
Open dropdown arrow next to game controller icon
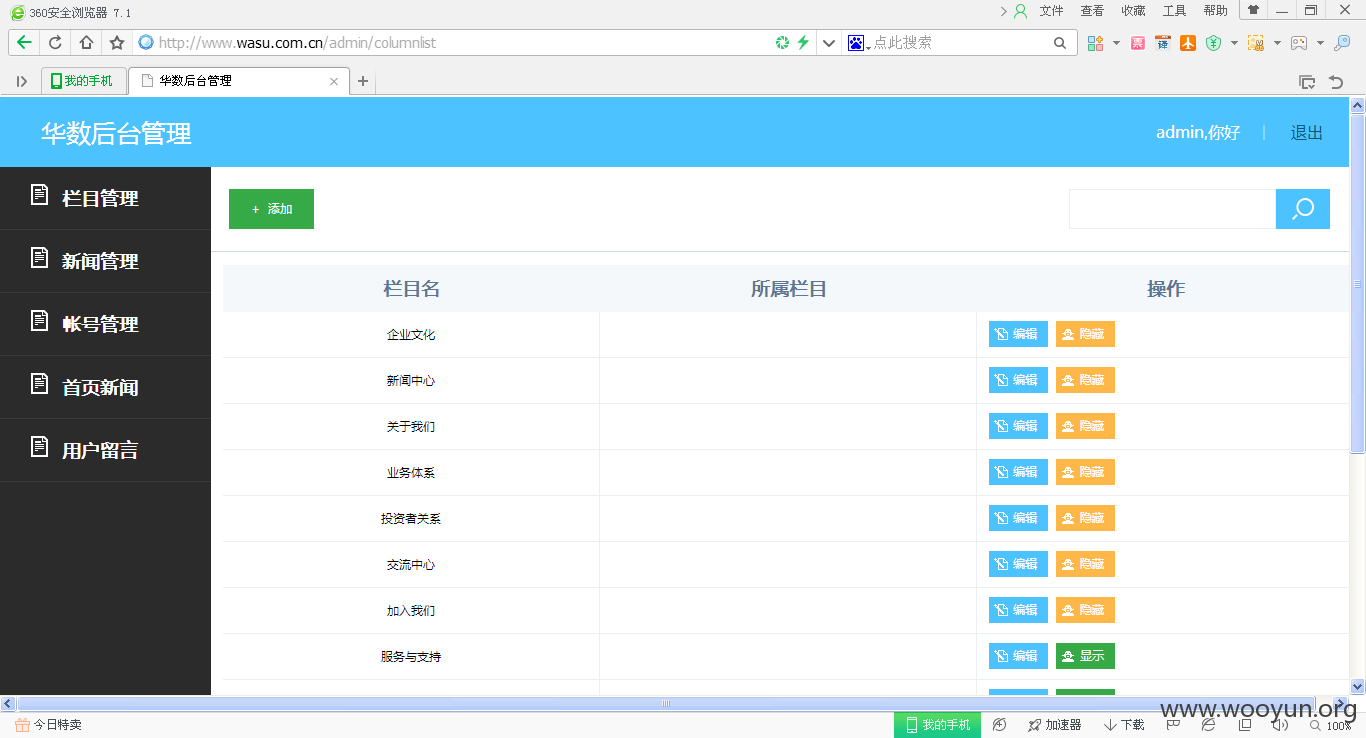(1320, 43)
